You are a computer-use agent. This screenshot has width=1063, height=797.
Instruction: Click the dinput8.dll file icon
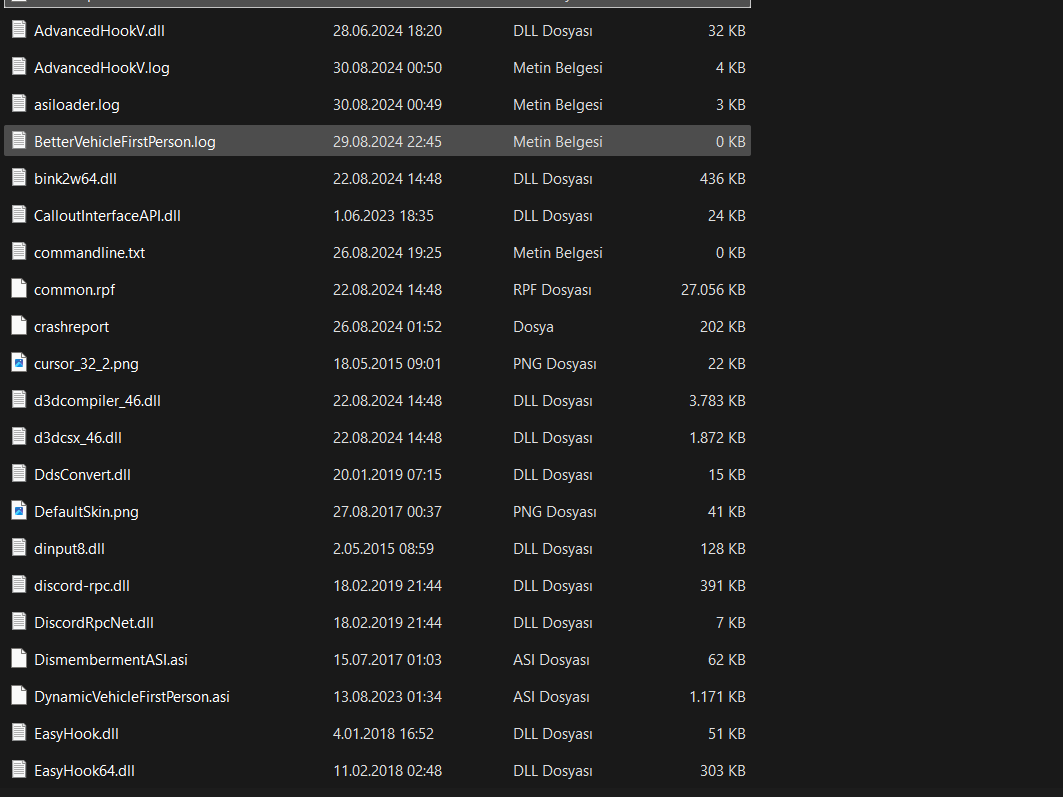(18, 548)
